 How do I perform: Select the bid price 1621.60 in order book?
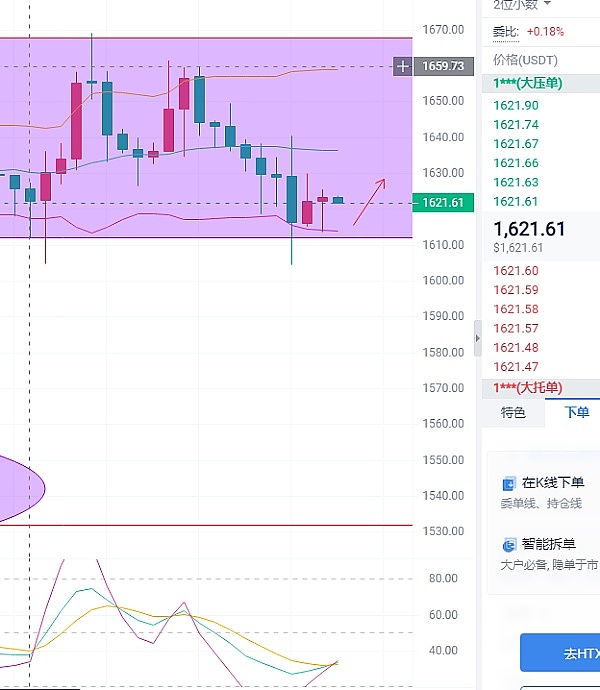pyautogui.click(x=516, y=271)
